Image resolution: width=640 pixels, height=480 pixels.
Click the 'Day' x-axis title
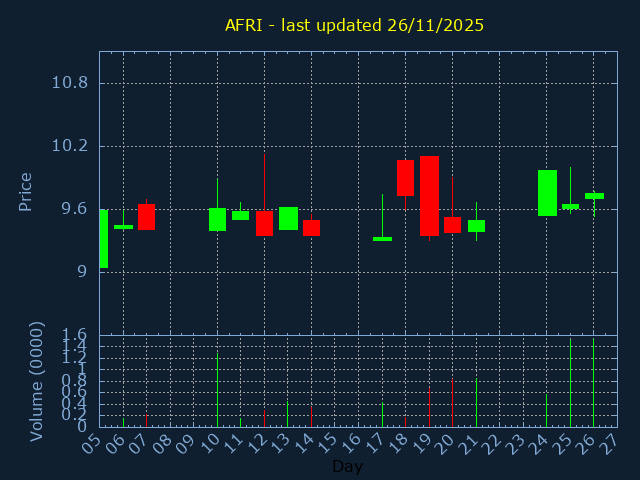tap(347, 466)
